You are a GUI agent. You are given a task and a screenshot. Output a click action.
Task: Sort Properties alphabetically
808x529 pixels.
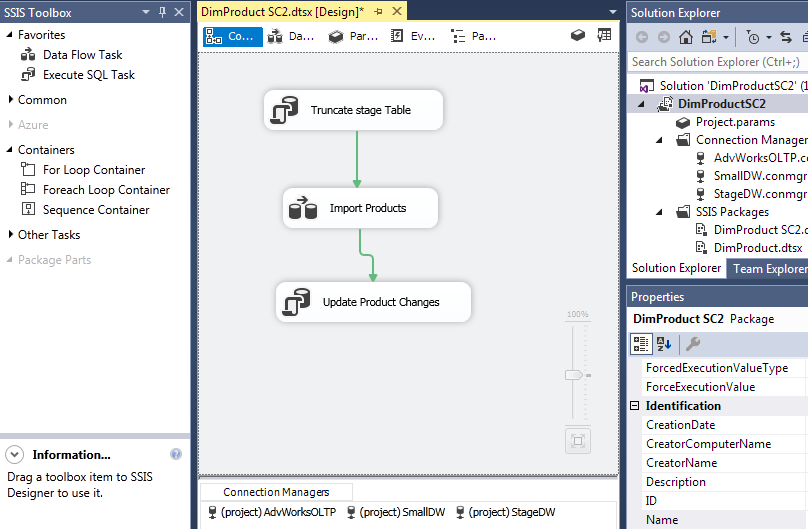664,344
